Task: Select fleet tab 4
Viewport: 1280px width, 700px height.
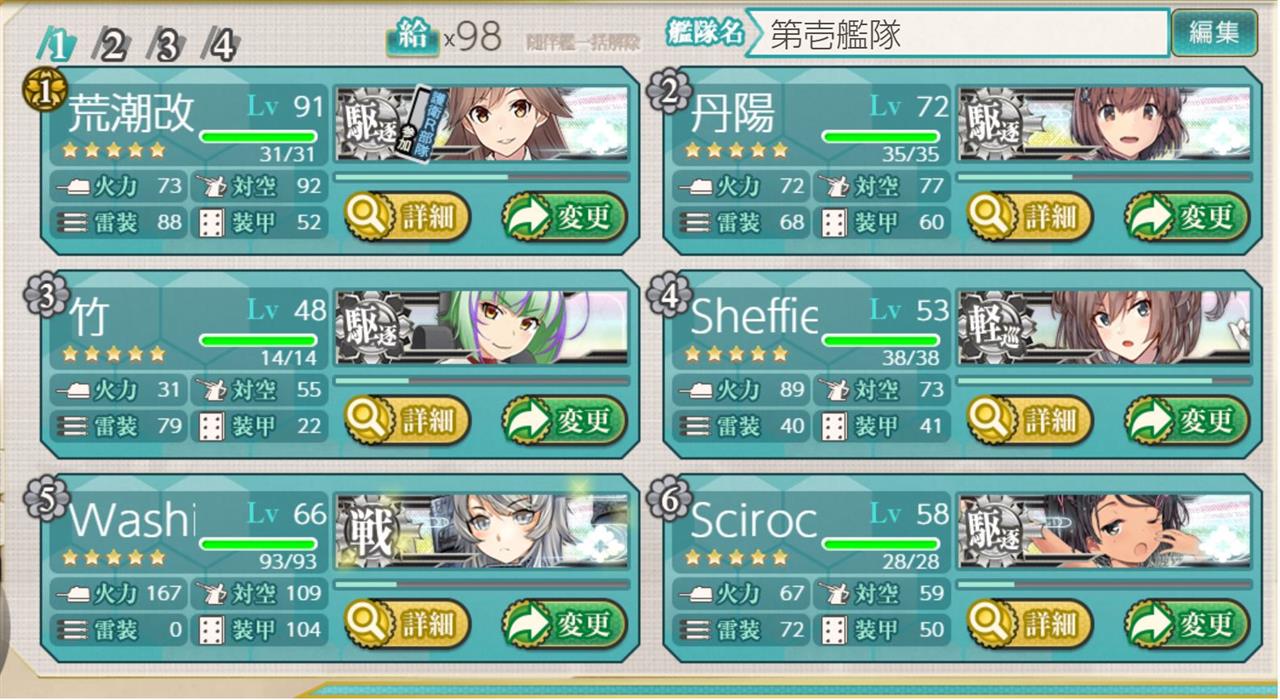Action: click(221, 45)
